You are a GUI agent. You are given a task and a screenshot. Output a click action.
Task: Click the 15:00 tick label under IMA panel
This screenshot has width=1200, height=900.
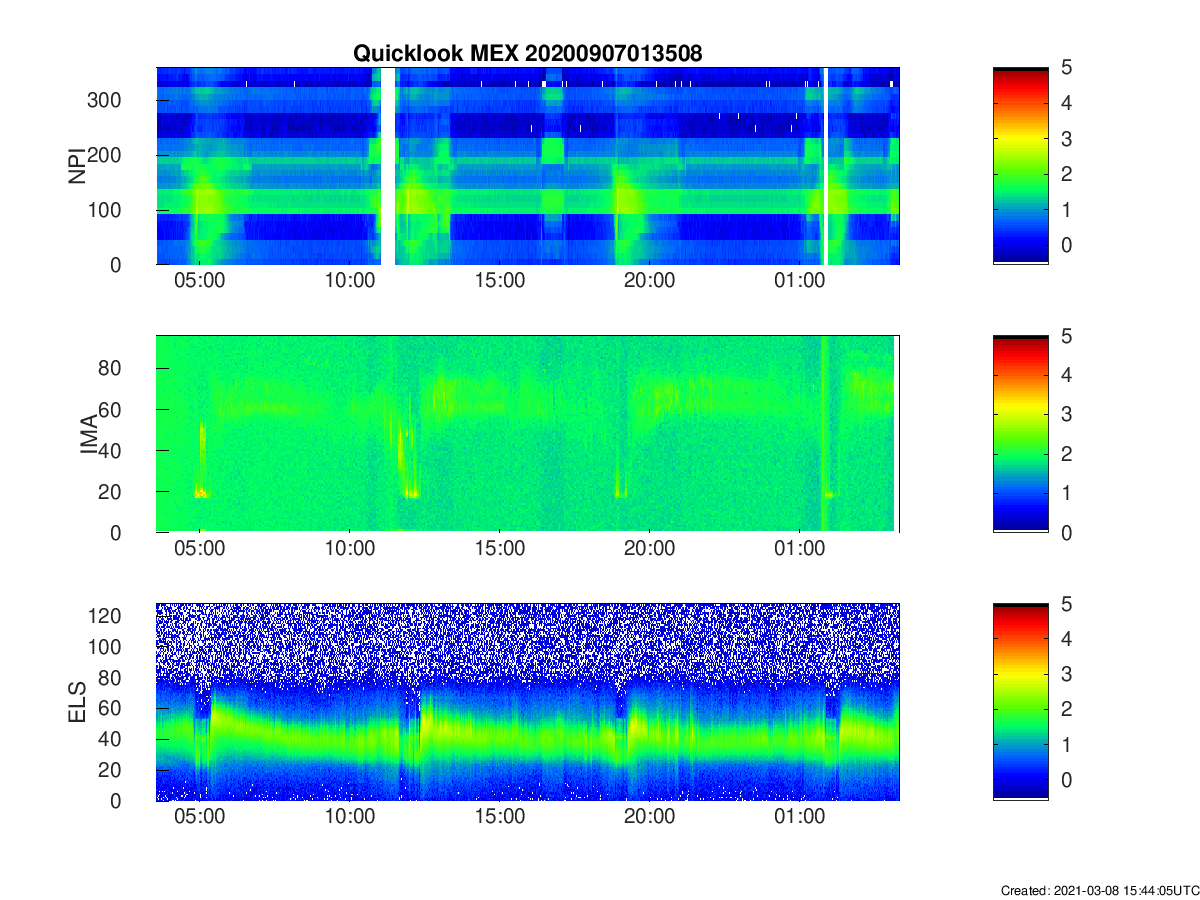(x=500, y=549)
